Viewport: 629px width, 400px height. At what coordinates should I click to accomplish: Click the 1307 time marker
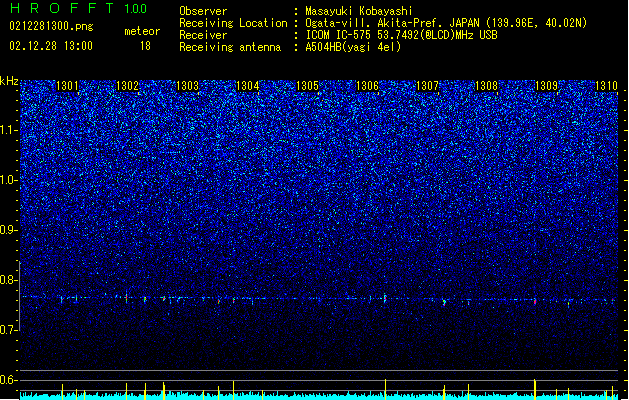pyautogui.click(x=428, y=86)
